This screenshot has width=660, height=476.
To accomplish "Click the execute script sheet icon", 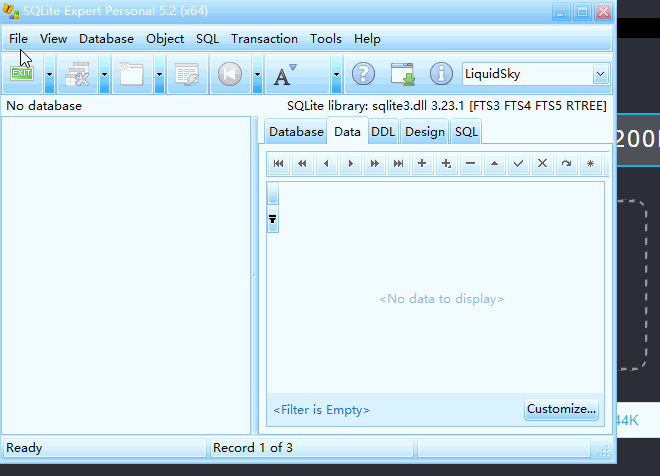I will click(x=186, y=74).
